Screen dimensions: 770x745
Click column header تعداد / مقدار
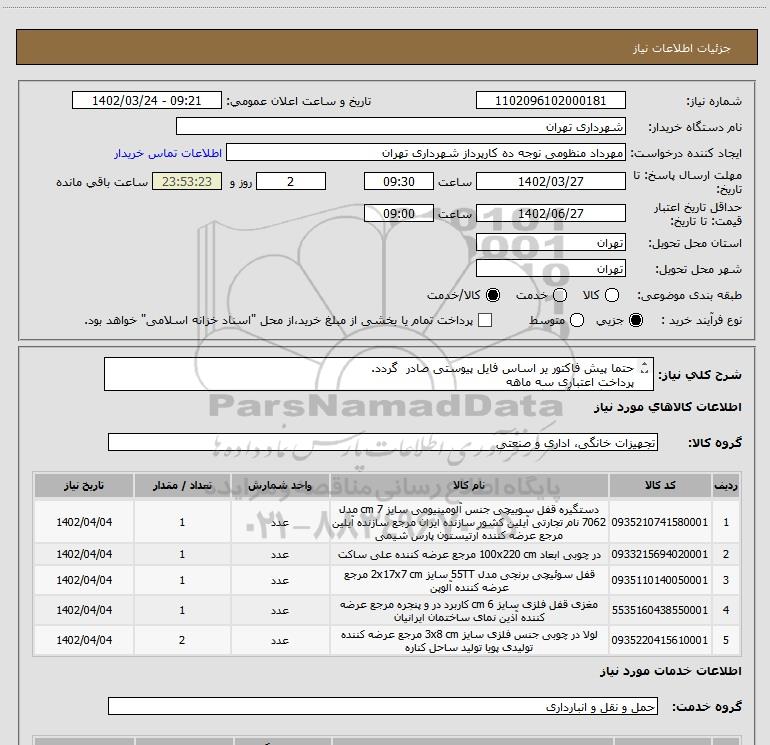tap(182, 486)
